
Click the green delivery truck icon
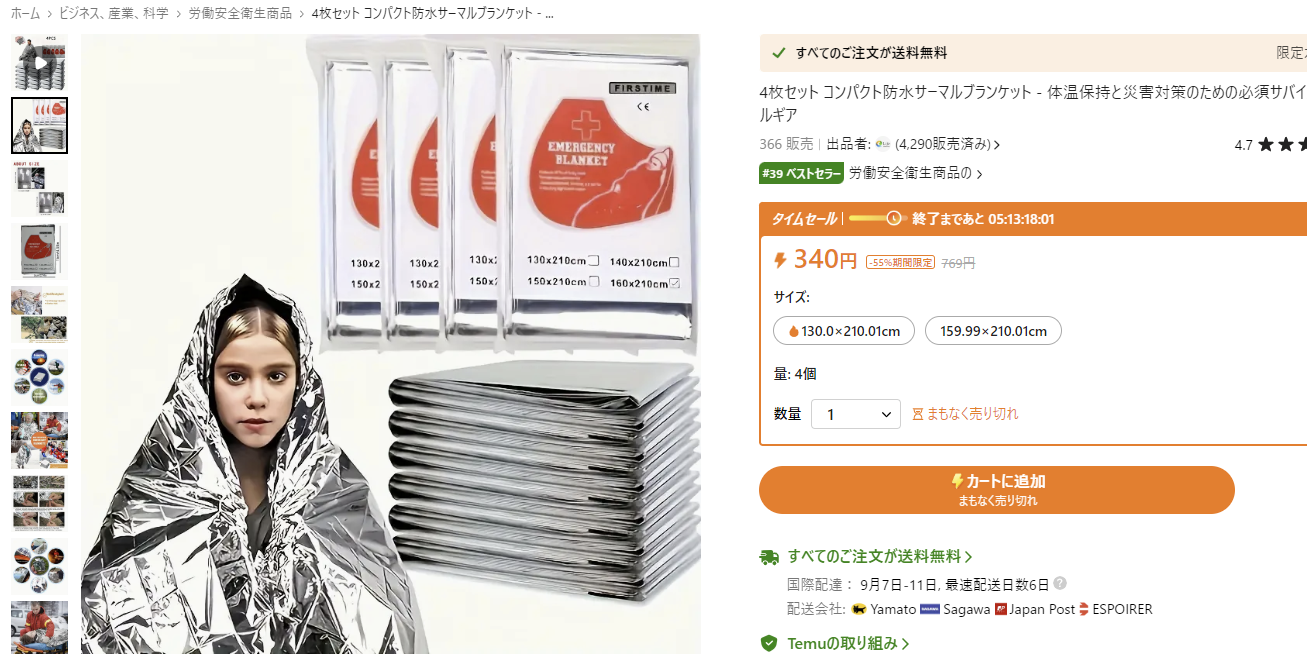pos(769,557)
